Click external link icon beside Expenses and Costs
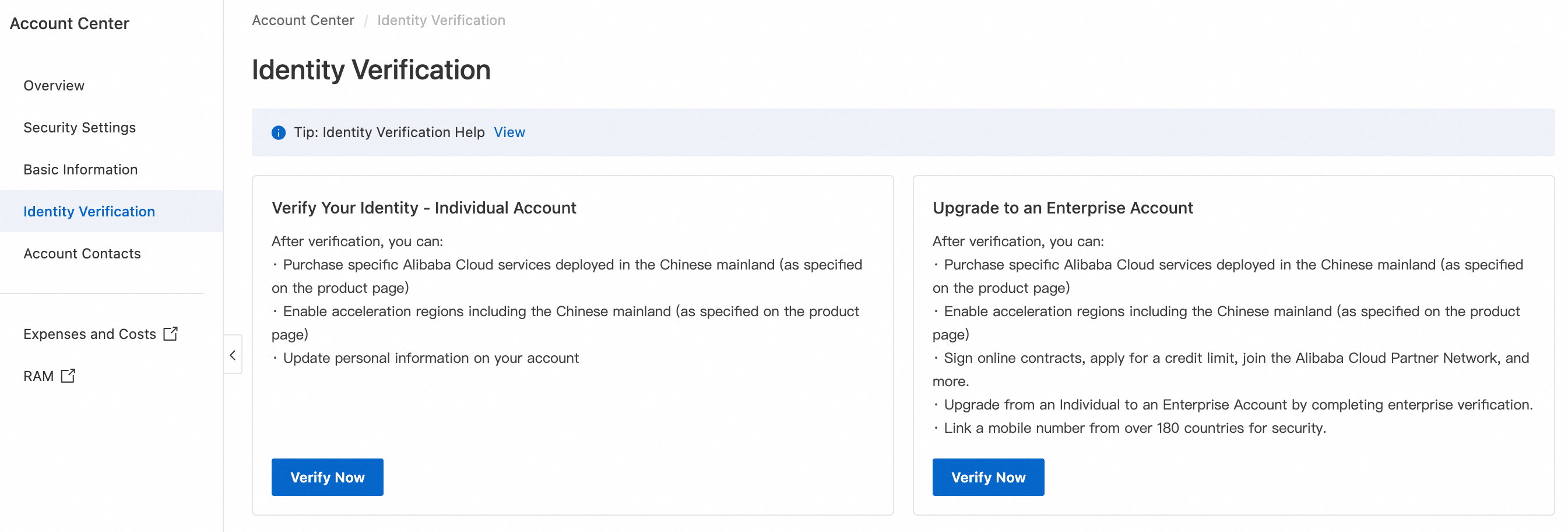 [170, 333]
